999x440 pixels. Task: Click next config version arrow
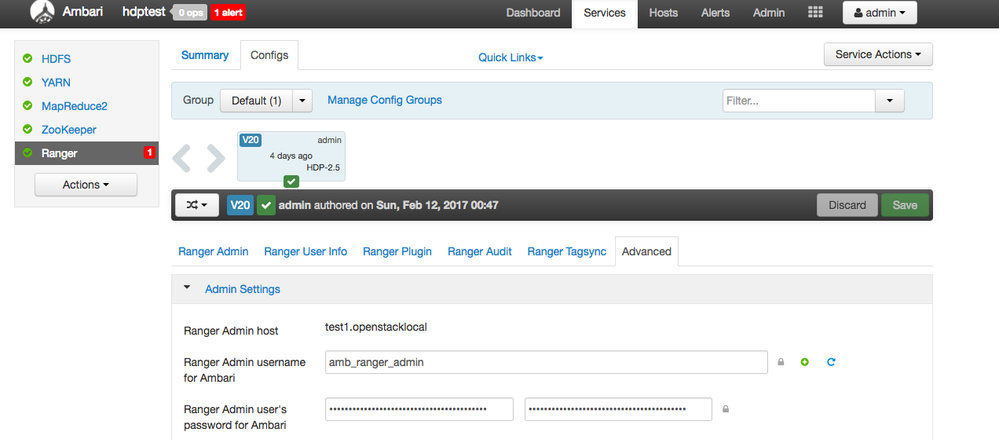click(x=216, y=158)
